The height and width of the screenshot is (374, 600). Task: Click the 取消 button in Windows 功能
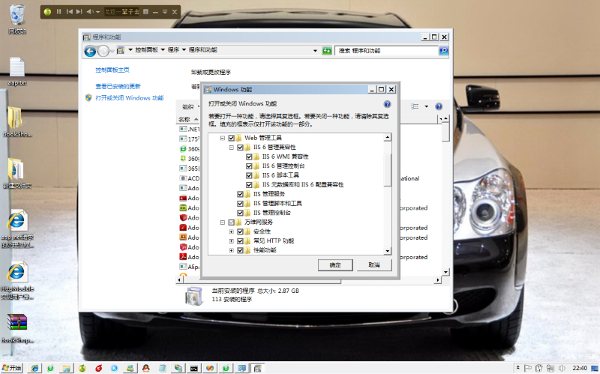pyautogui.click(x=374, y=265)
